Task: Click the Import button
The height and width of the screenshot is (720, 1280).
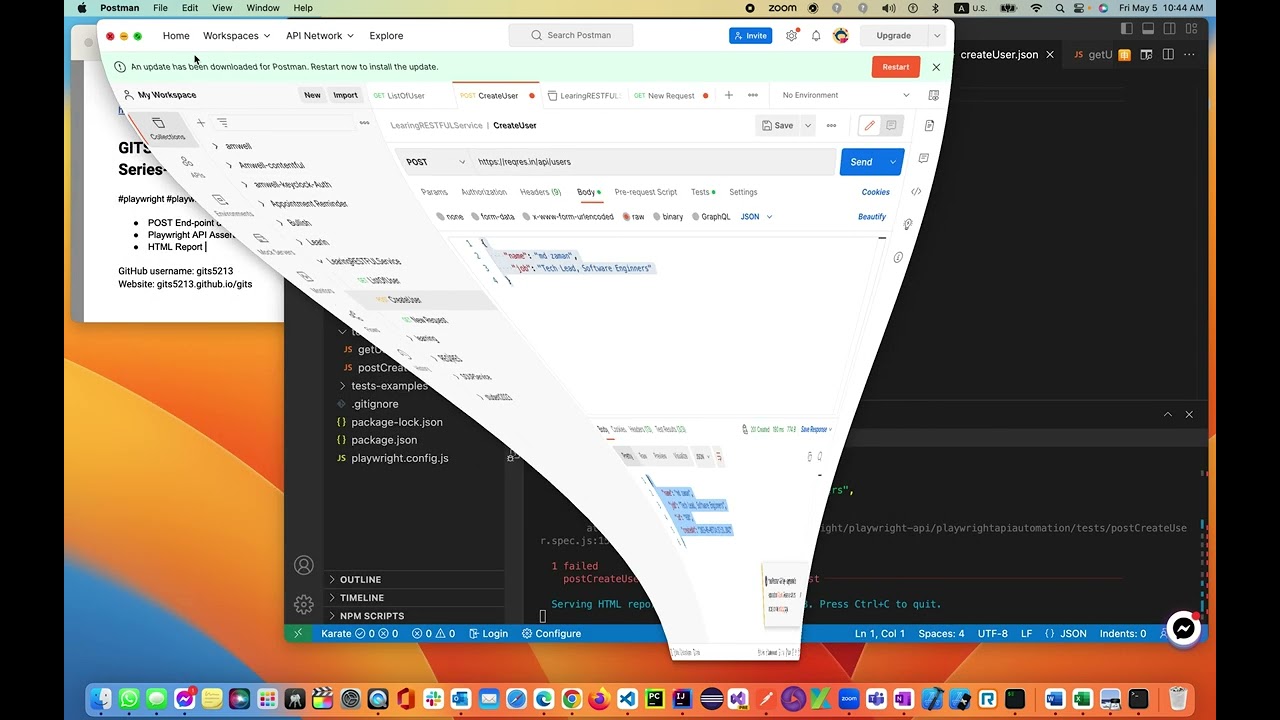Action: tap(345, 95)
